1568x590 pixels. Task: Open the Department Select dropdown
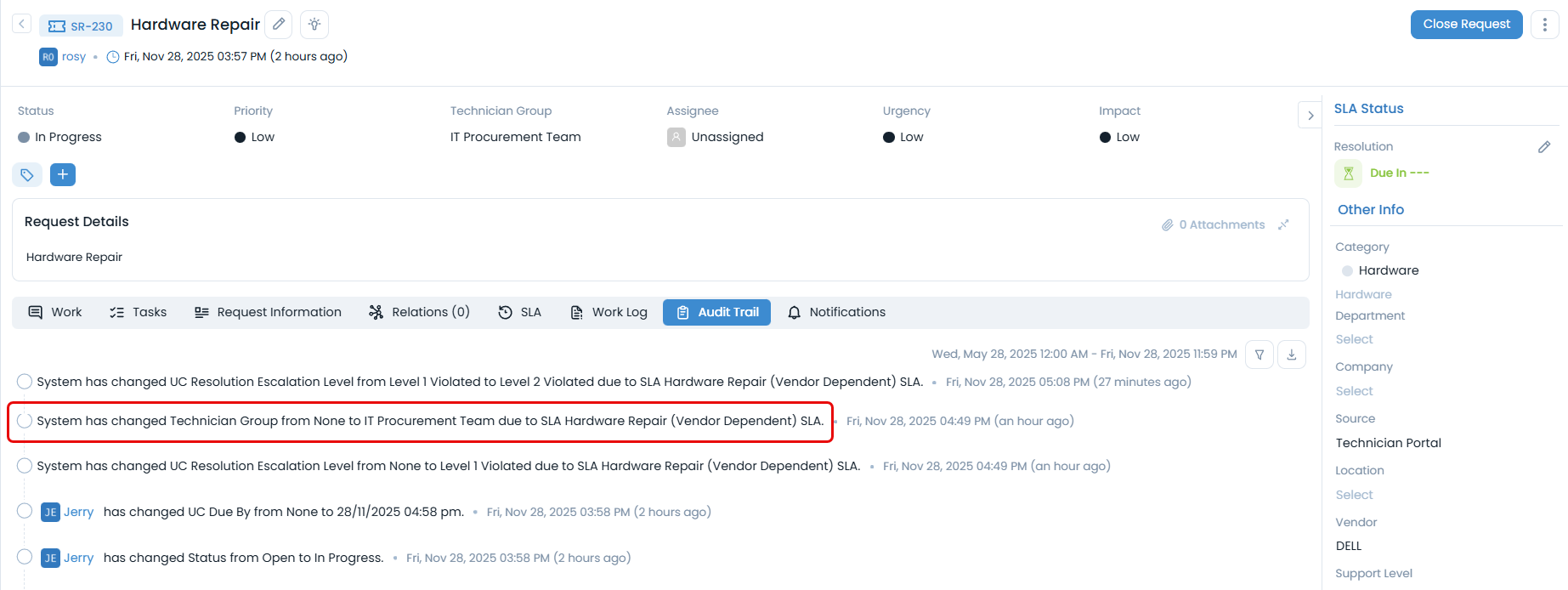pos(1354,339)
